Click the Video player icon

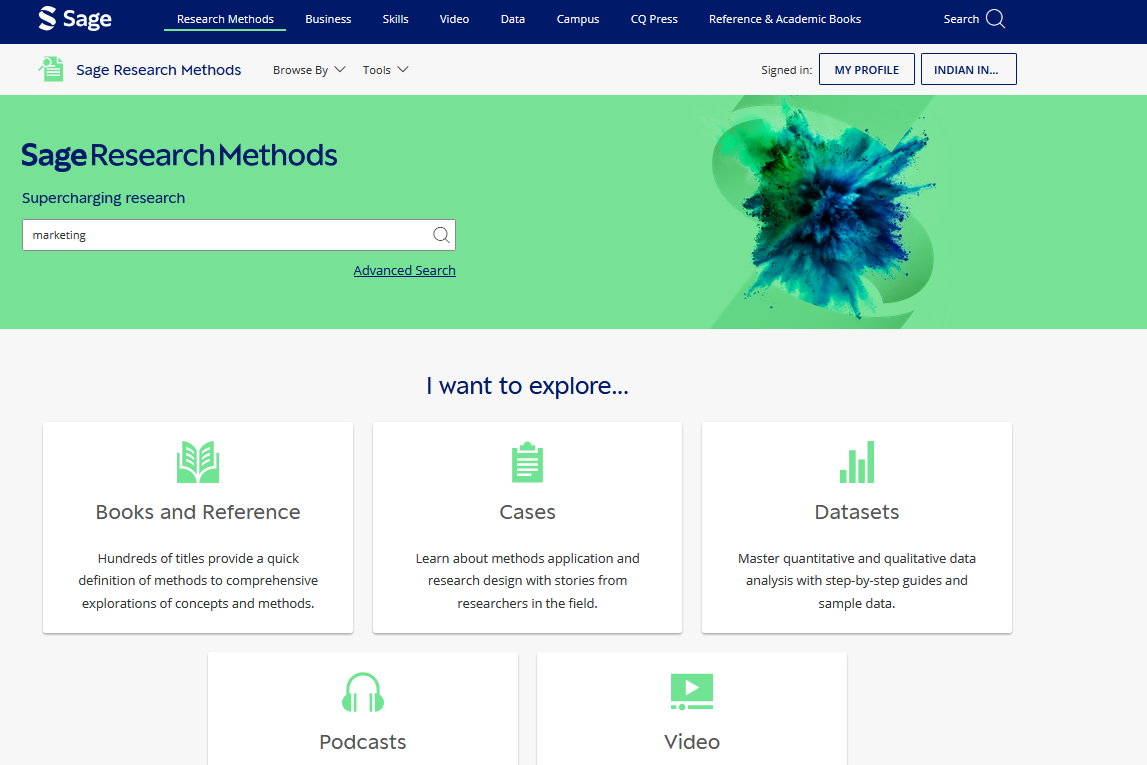point(692,692)
